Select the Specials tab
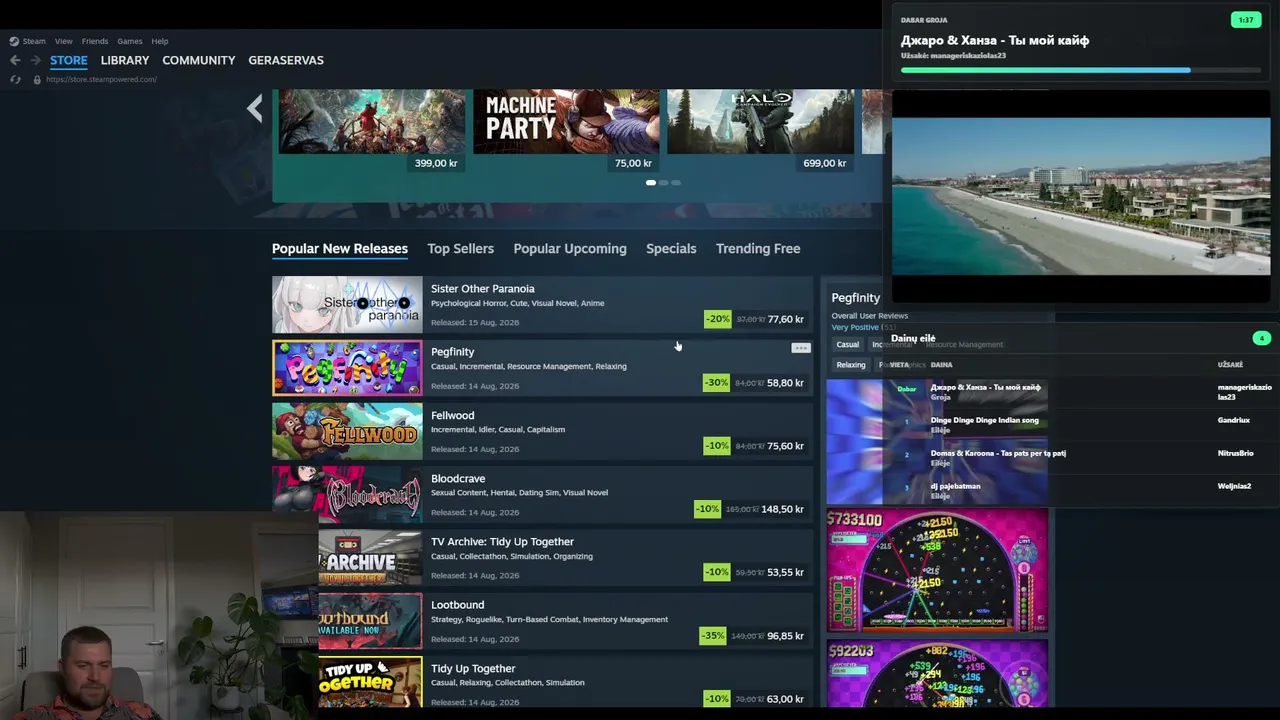1280x720 pixels. (671, 249)
